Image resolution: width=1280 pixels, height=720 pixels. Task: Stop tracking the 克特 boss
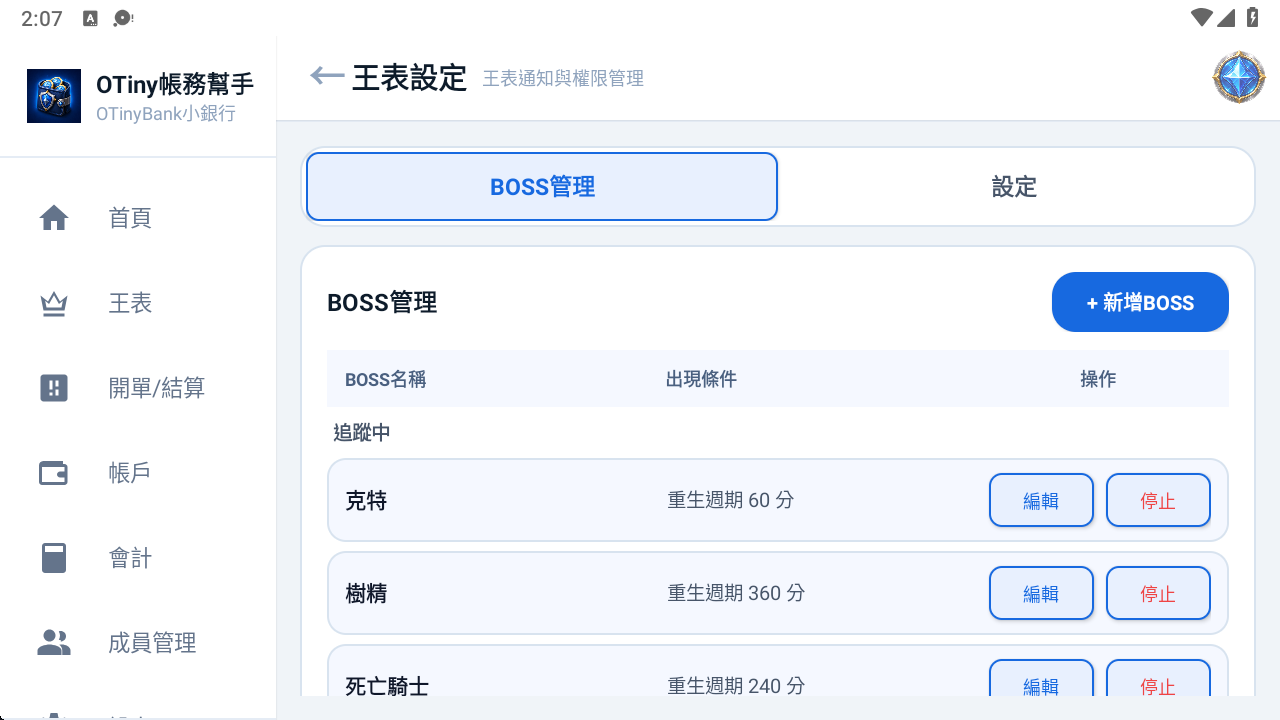1158,500
